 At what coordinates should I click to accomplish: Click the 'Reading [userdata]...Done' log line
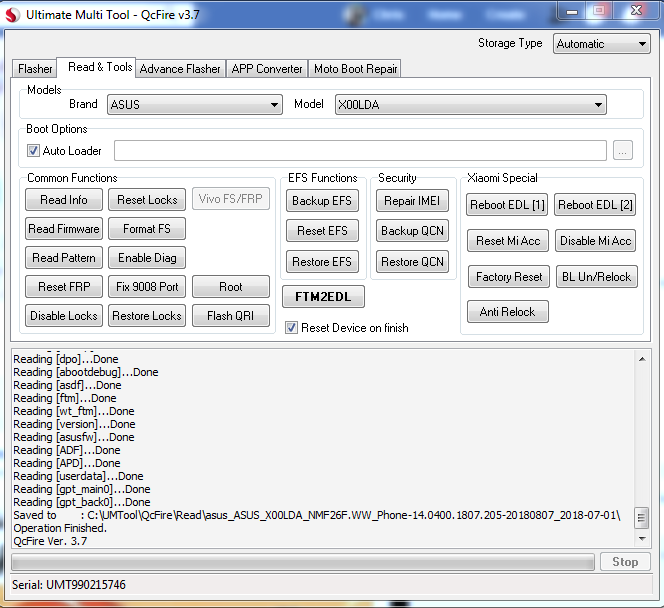pyautogui.click(x=78, y=476)
